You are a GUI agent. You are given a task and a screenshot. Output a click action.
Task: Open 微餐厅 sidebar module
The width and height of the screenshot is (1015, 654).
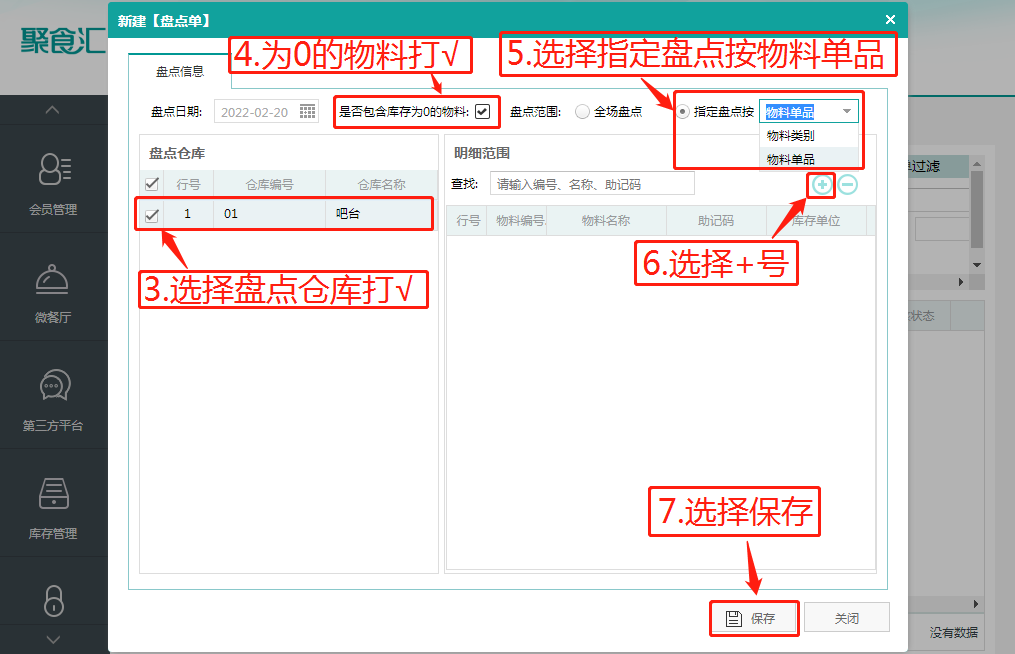pos(53,293)
